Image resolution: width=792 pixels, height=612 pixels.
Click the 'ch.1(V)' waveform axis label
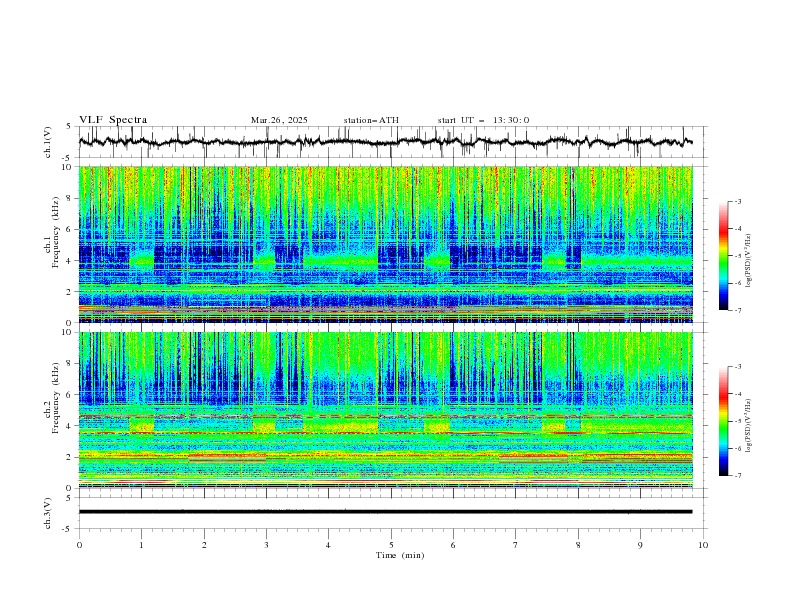[x=48, y=142]
